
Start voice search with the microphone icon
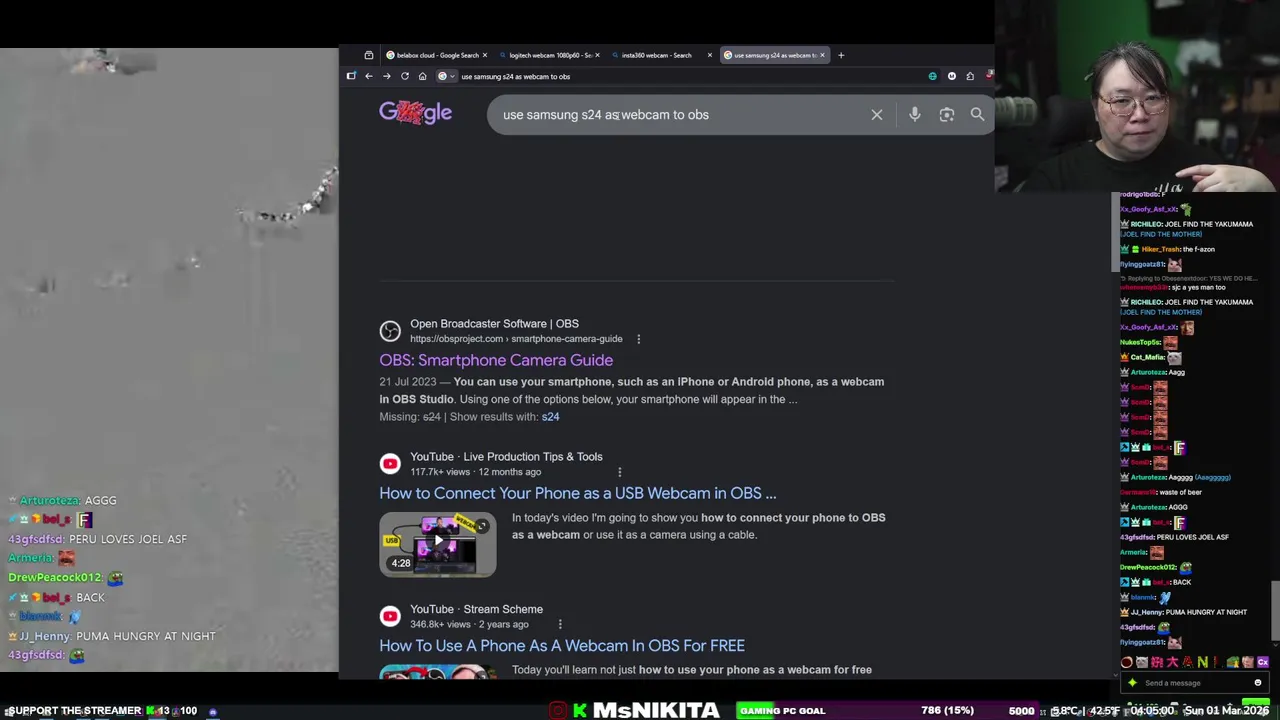[914, 115]
